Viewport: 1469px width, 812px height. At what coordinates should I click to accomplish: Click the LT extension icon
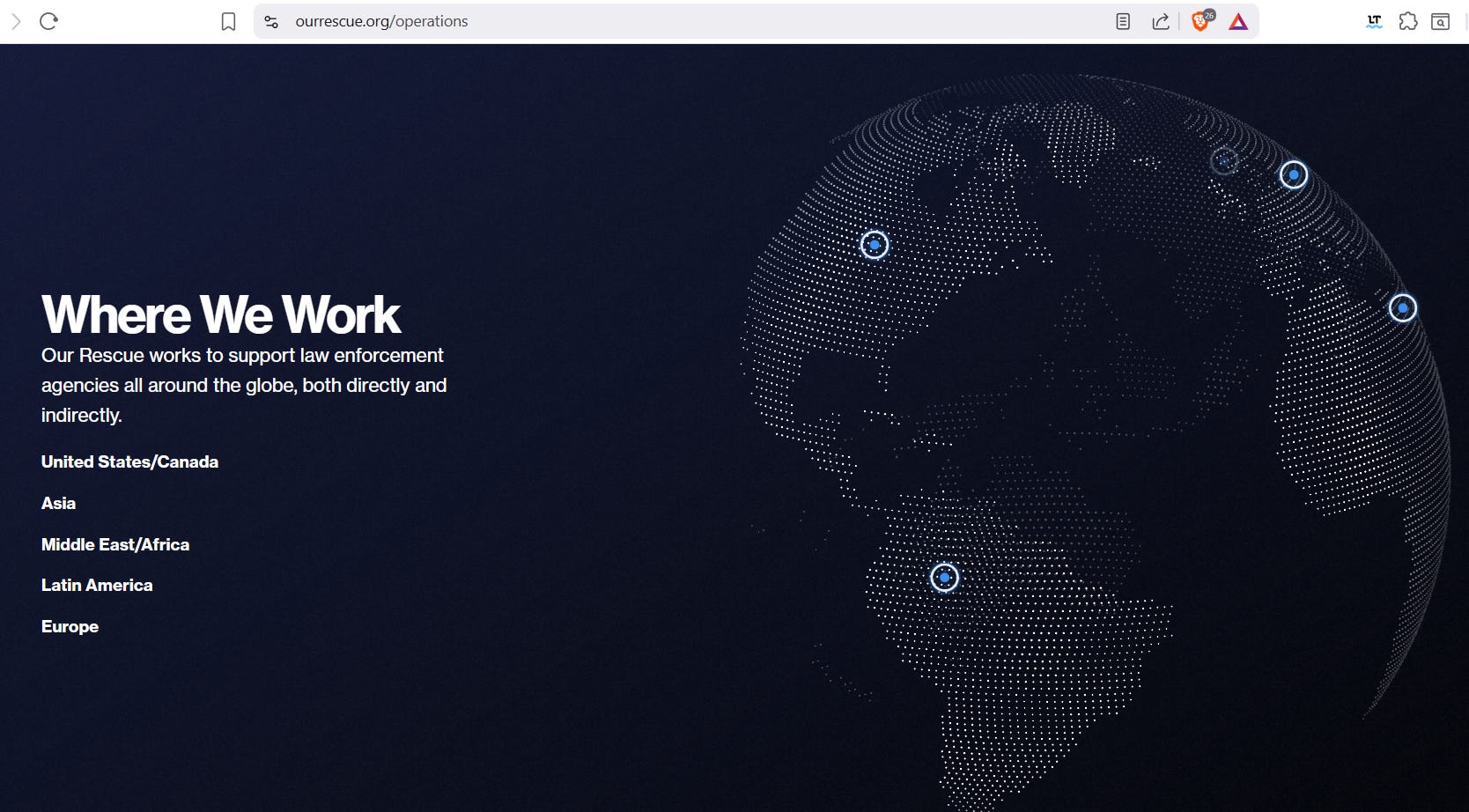click(x=1374, y=21)
